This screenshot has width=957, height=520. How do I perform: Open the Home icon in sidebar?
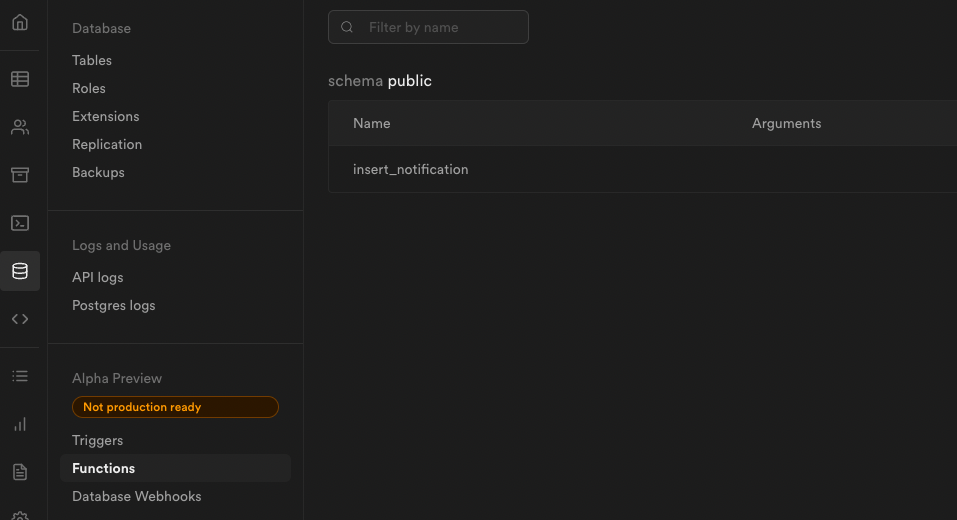[20, 23]
